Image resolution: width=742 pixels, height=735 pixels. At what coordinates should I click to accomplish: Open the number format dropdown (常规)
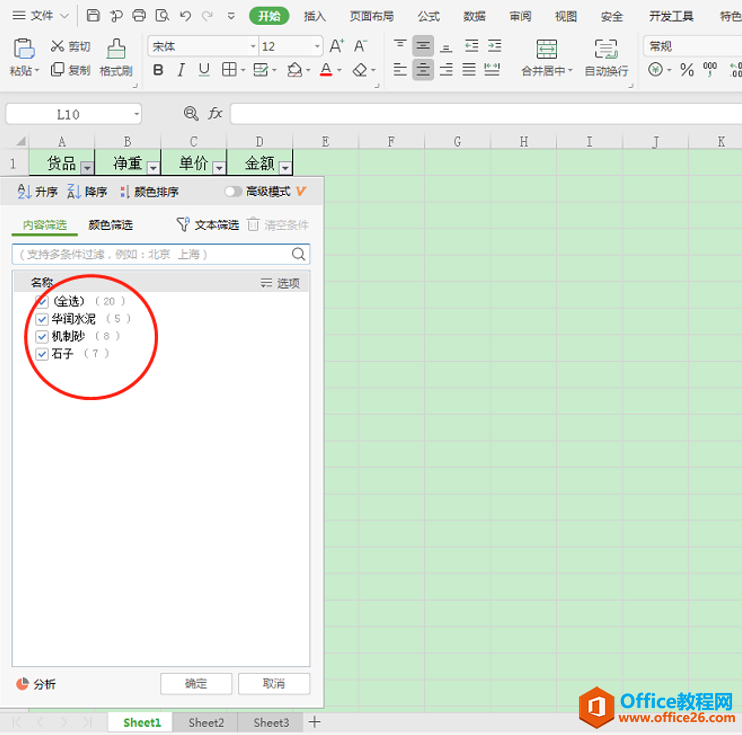pos(693,46)
